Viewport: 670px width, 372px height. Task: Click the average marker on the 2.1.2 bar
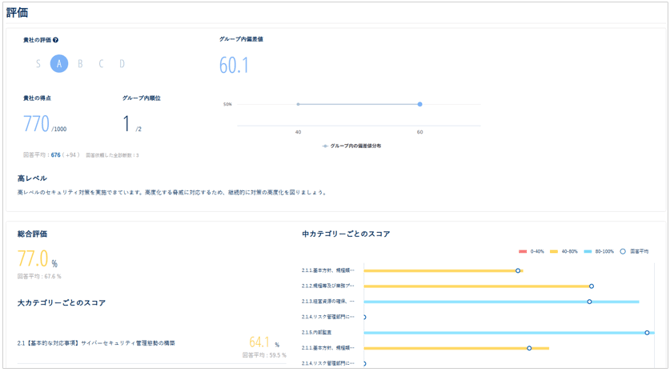pos(591,286)
